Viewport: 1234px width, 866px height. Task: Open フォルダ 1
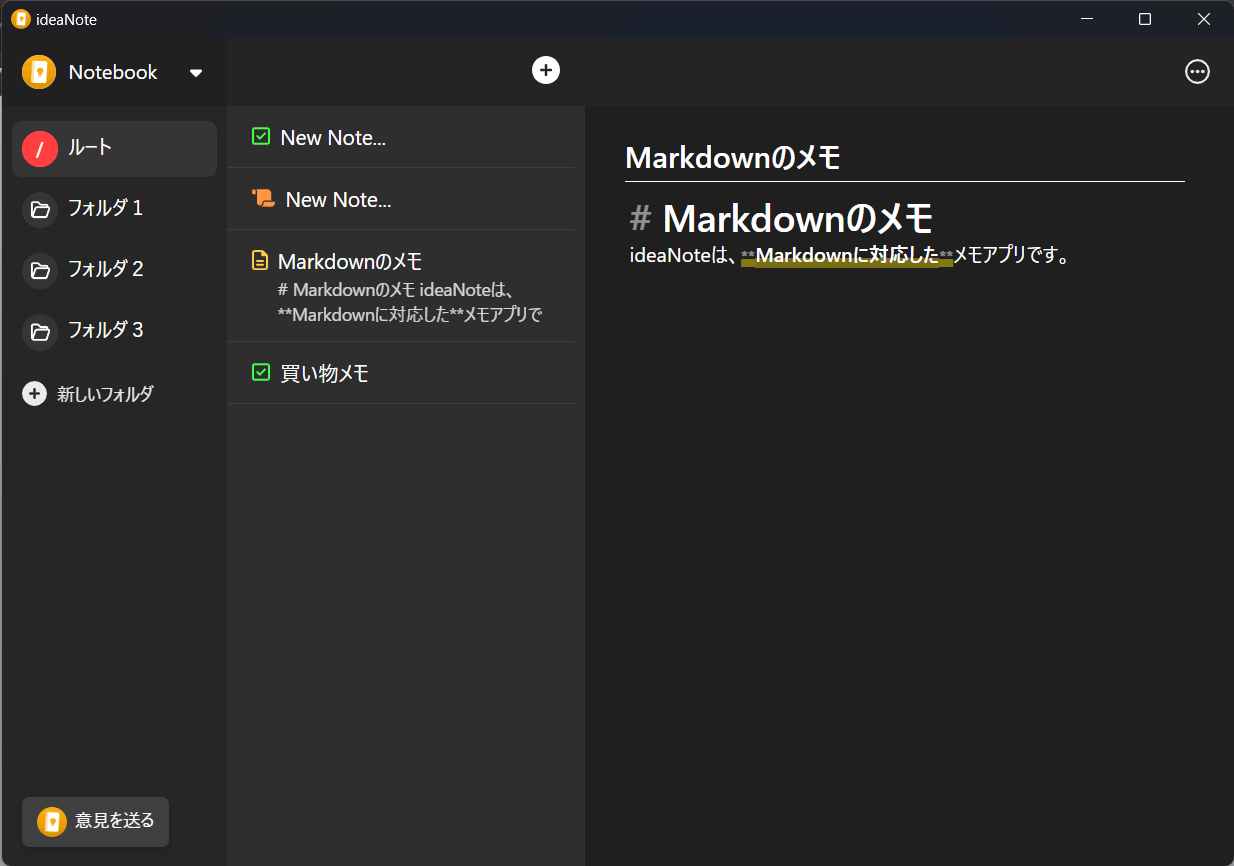[x=114, y=209]
